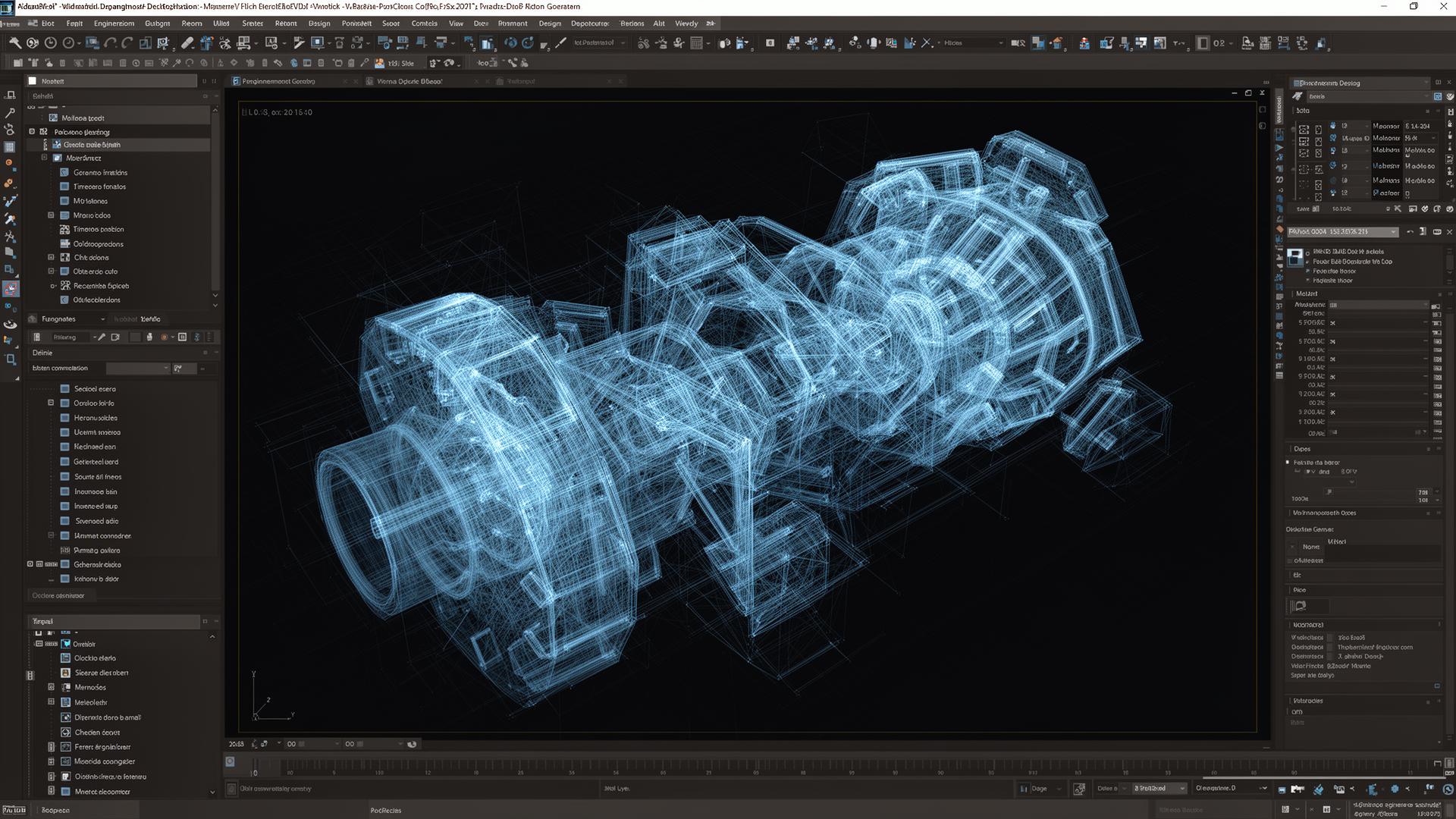Click the grid icon in left tool strip

pyautogui.click(x=10, y=147)
